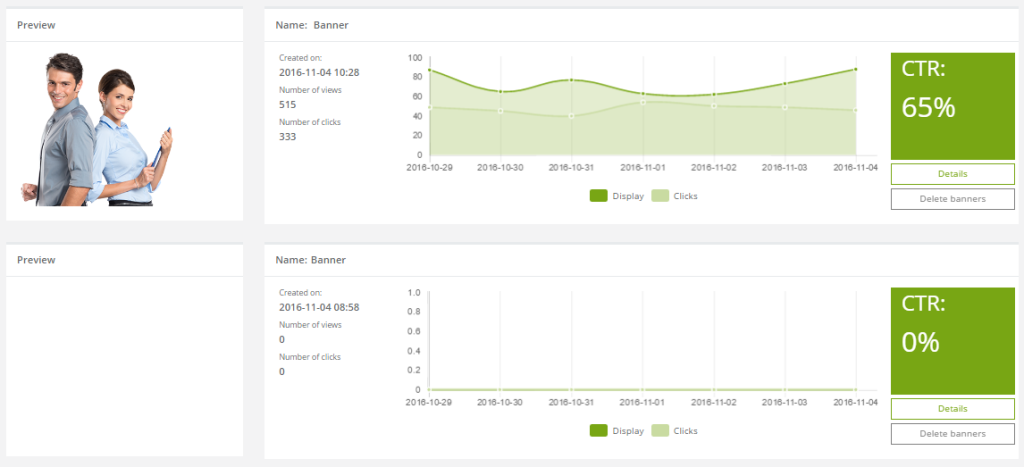
Task: Click 2016-11-01 axis label in second chart
Action: coord(643,402)
